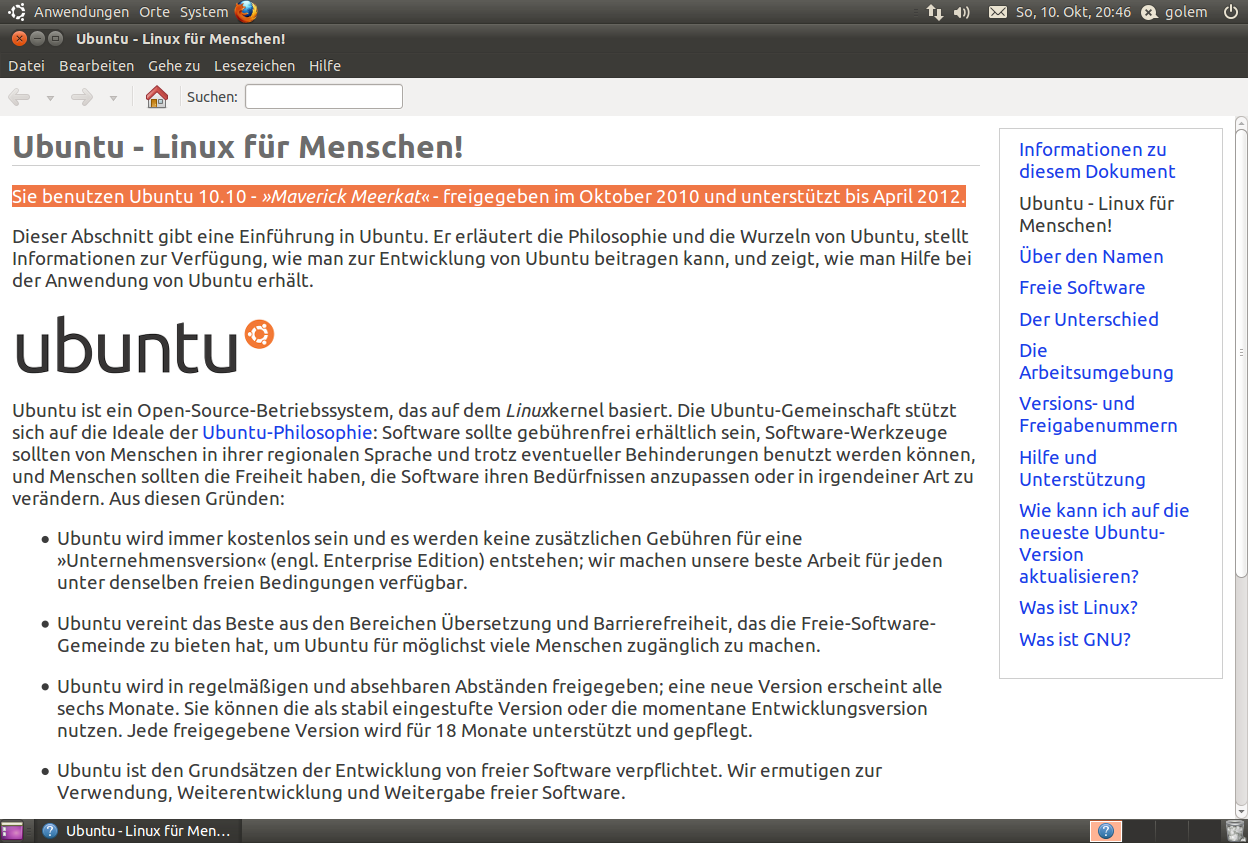
Task: Open 'Der Unterschied' sidebar link
Action: click(1088, 319)
